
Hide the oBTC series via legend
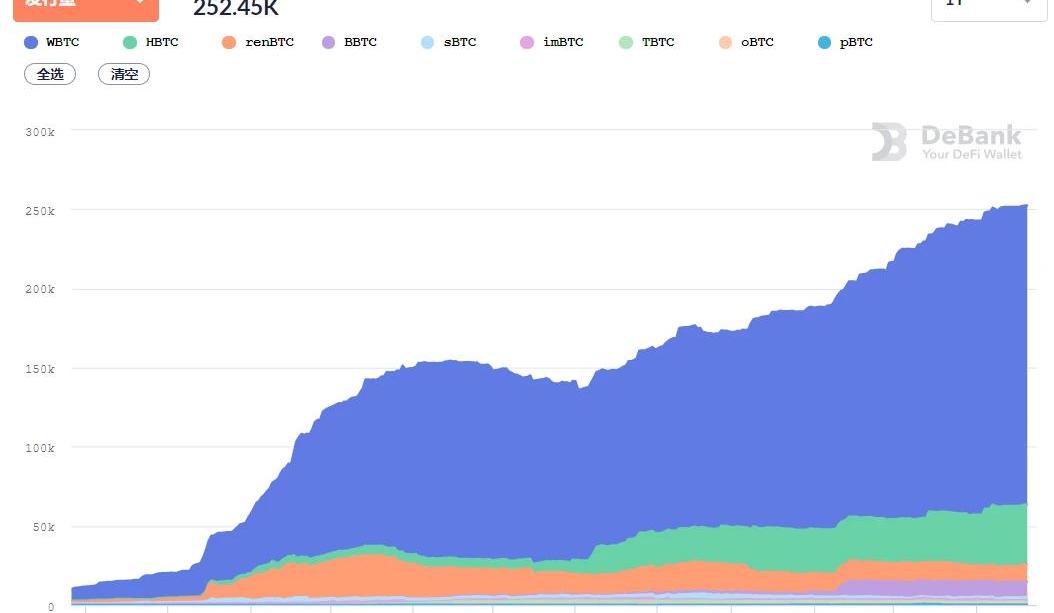pyautogui.click(x=746, y=43)
